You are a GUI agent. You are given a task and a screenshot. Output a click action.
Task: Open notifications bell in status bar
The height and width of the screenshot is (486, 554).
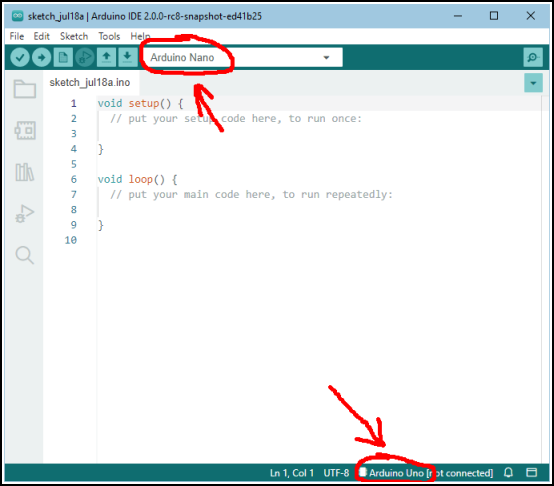(508, 473)
